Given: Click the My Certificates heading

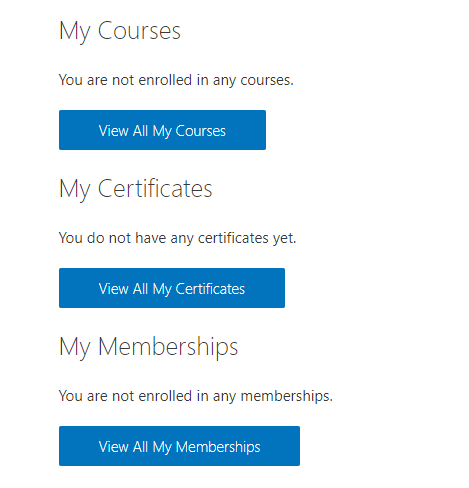Looking at the screenshot, I should coord(136,189).
